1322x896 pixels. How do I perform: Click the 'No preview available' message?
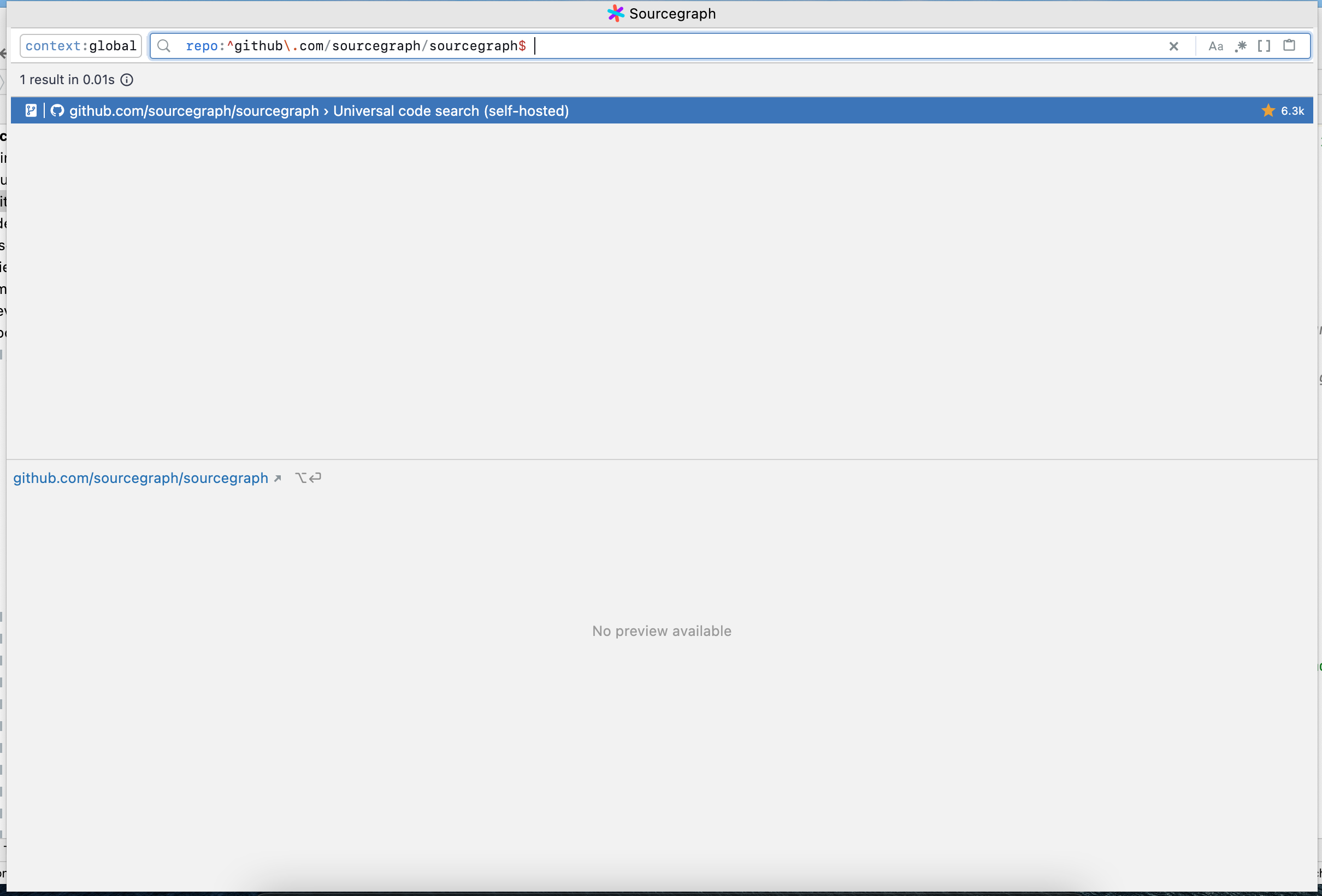pyautogui.click(x=662, y=631)
